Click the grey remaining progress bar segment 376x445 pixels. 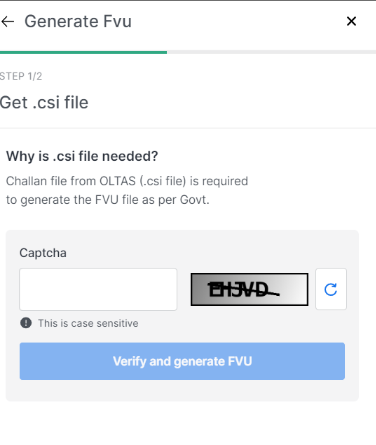271,52
